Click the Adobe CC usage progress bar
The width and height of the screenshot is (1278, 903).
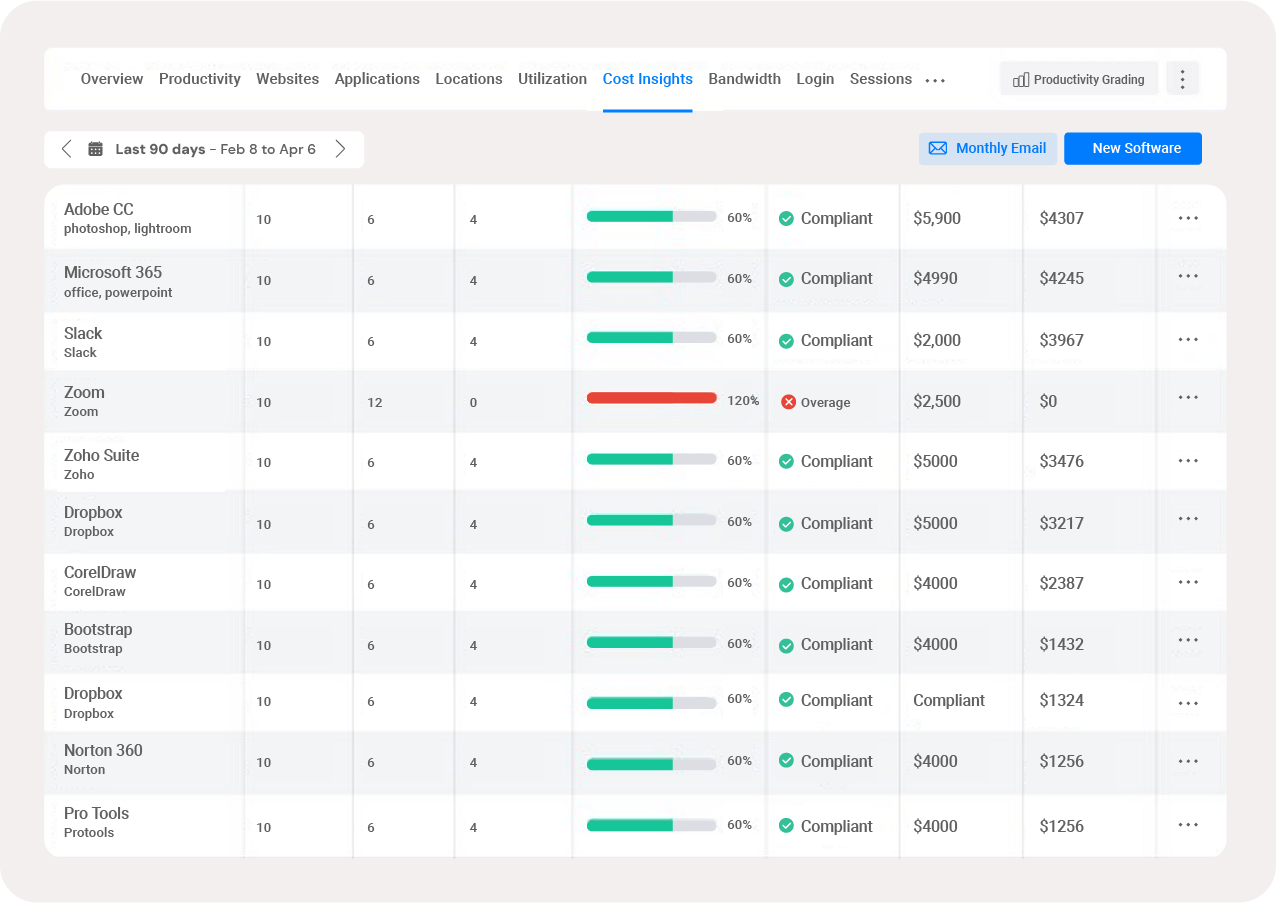click(x=652, y=216)
